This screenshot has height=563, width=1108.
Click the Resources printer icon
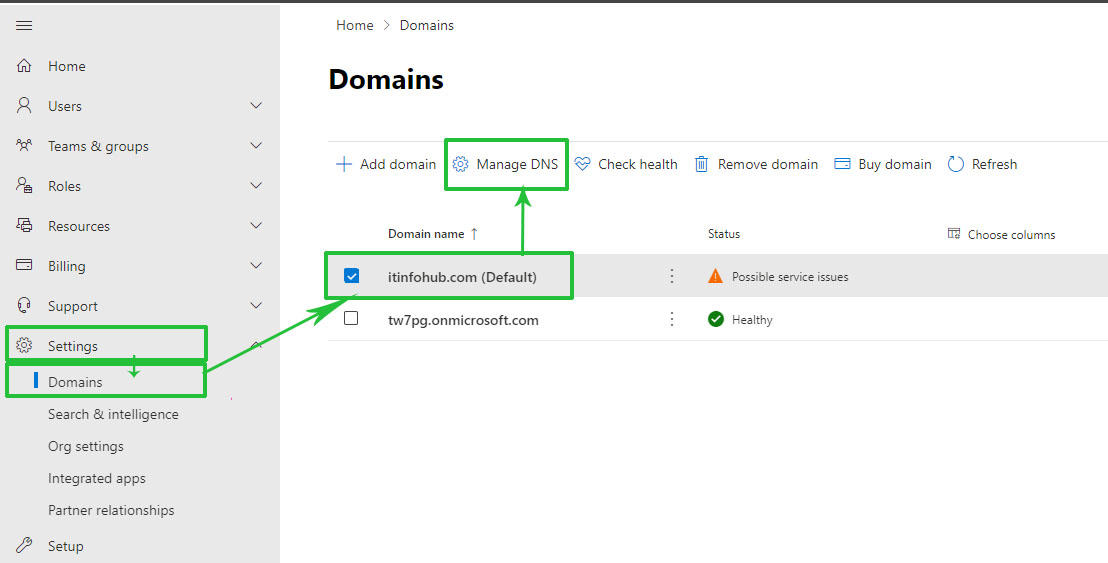pos(24,226)
